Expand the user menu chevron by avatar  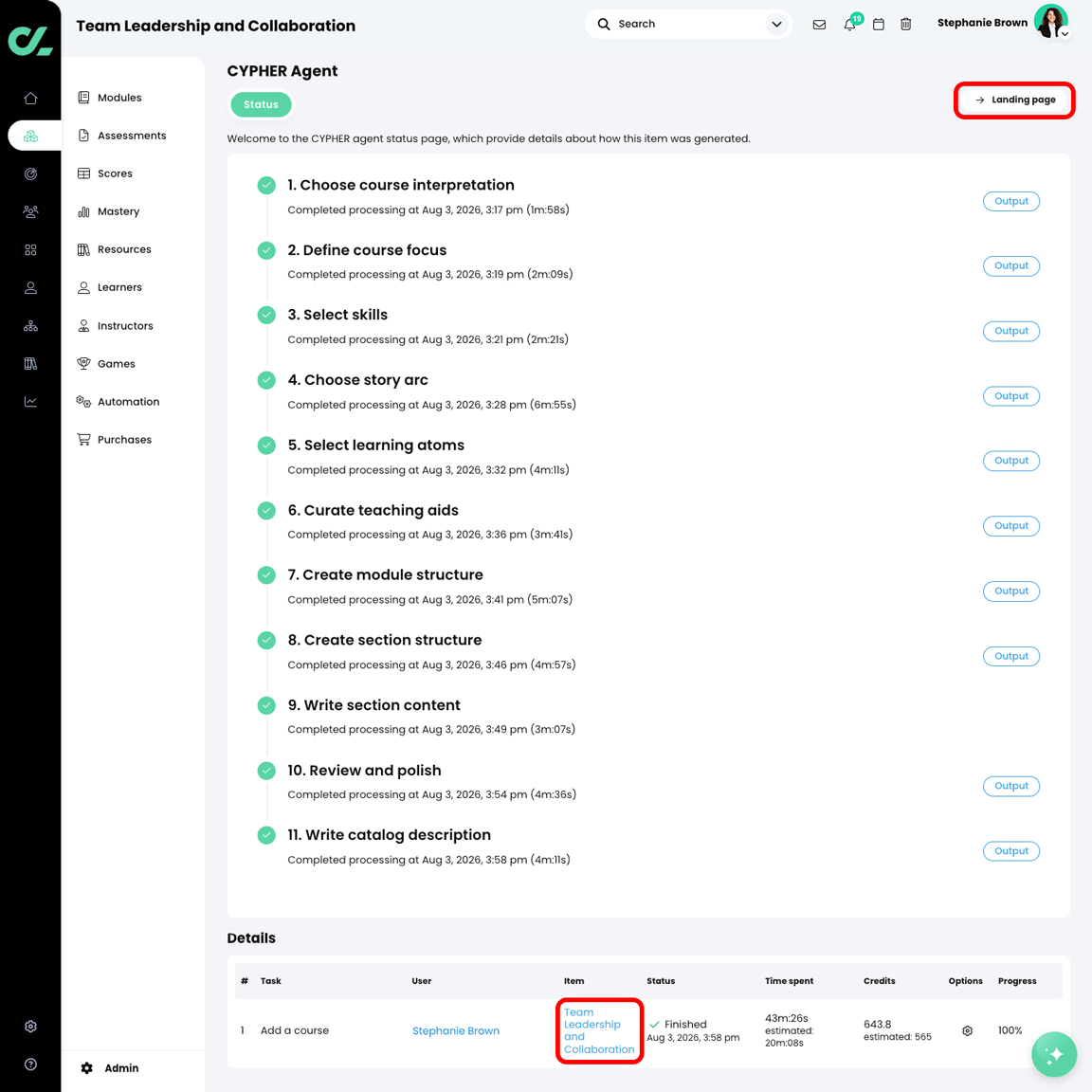1065,33
